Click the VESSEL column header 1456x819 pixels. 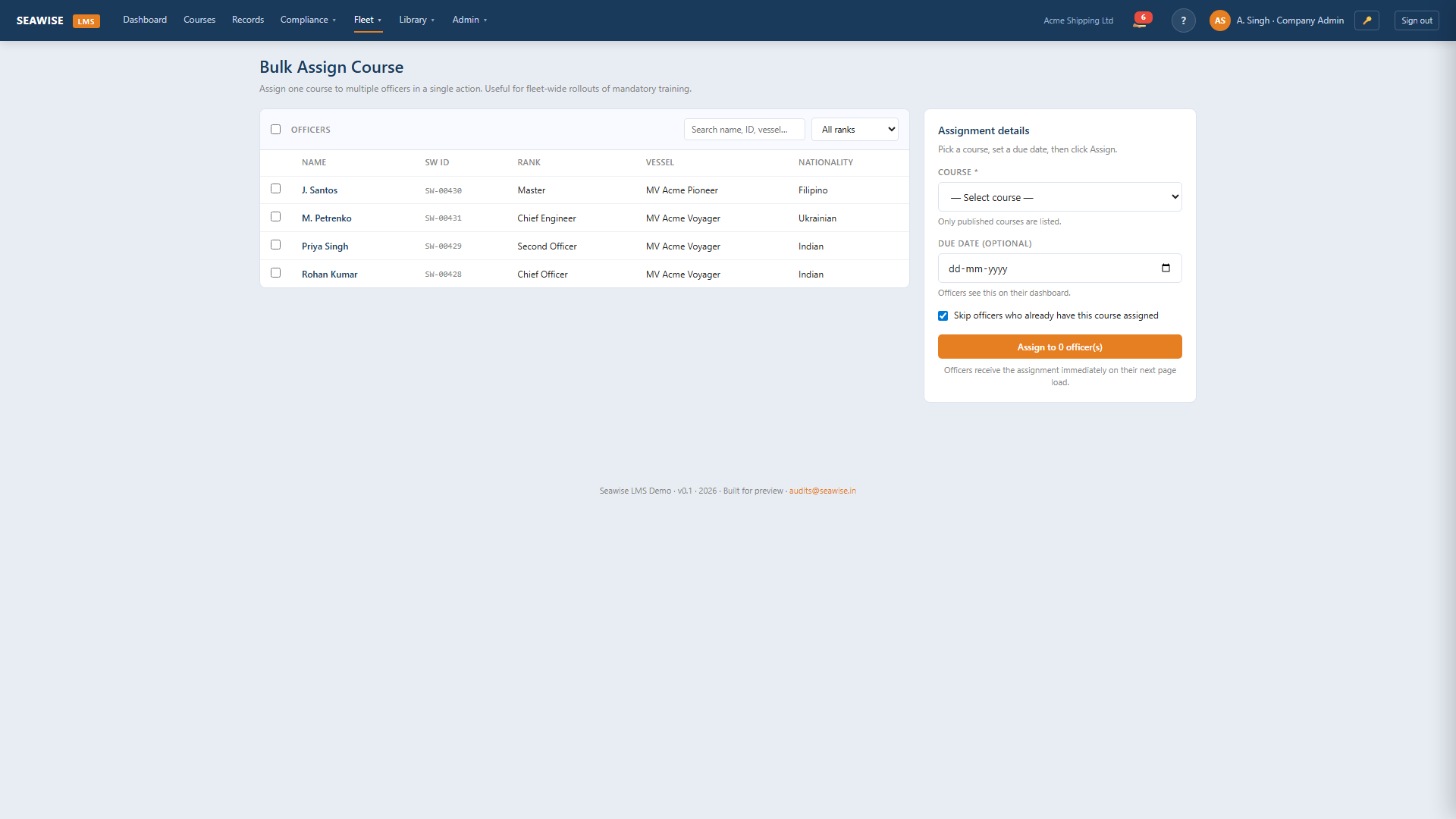pos(660,162)
